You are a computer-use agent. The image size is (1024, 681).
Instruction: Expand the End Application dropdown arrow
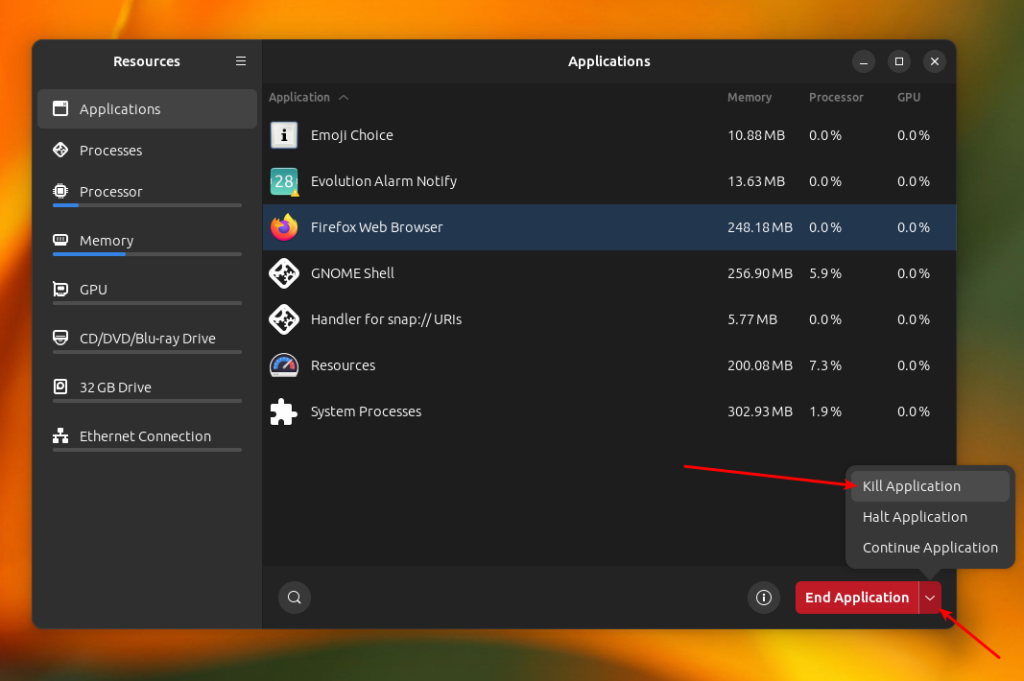coord(930,597)
